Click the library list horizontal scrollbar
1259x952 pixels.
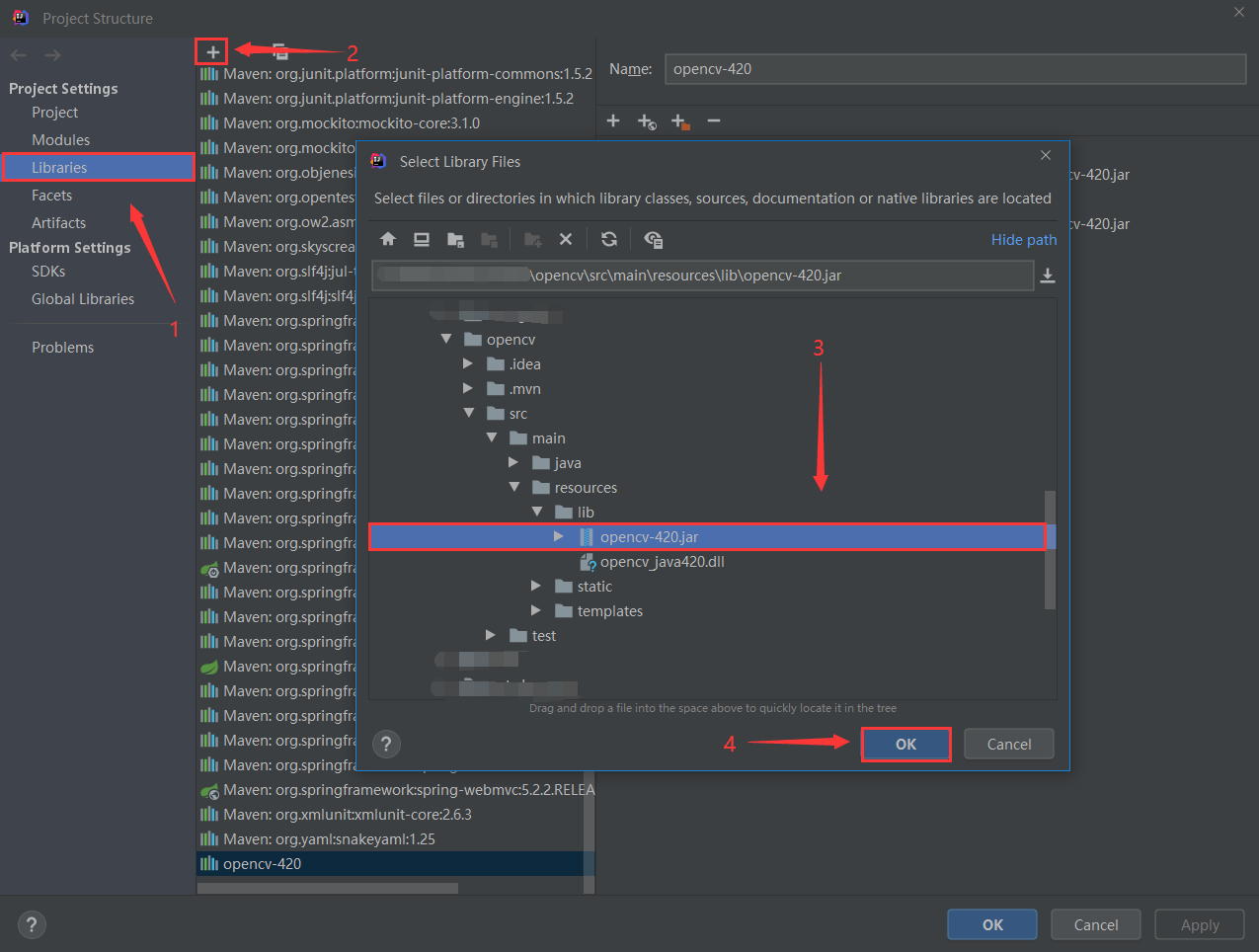[x=327, y=889]
